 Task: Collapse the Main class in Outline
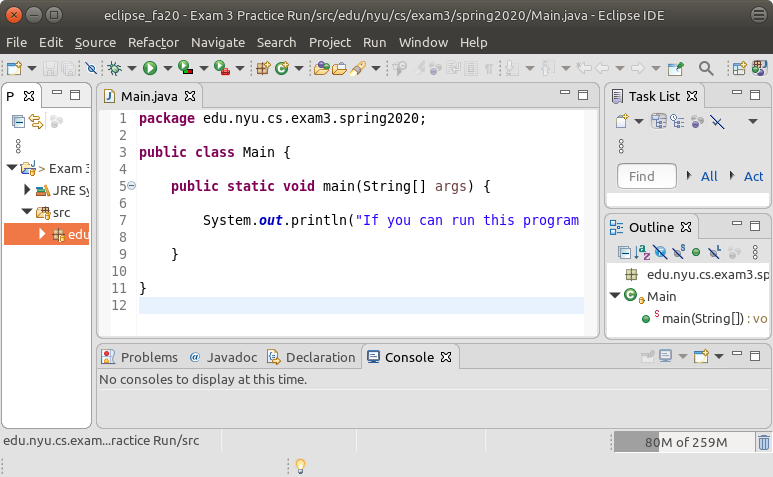tap(615, 296)
